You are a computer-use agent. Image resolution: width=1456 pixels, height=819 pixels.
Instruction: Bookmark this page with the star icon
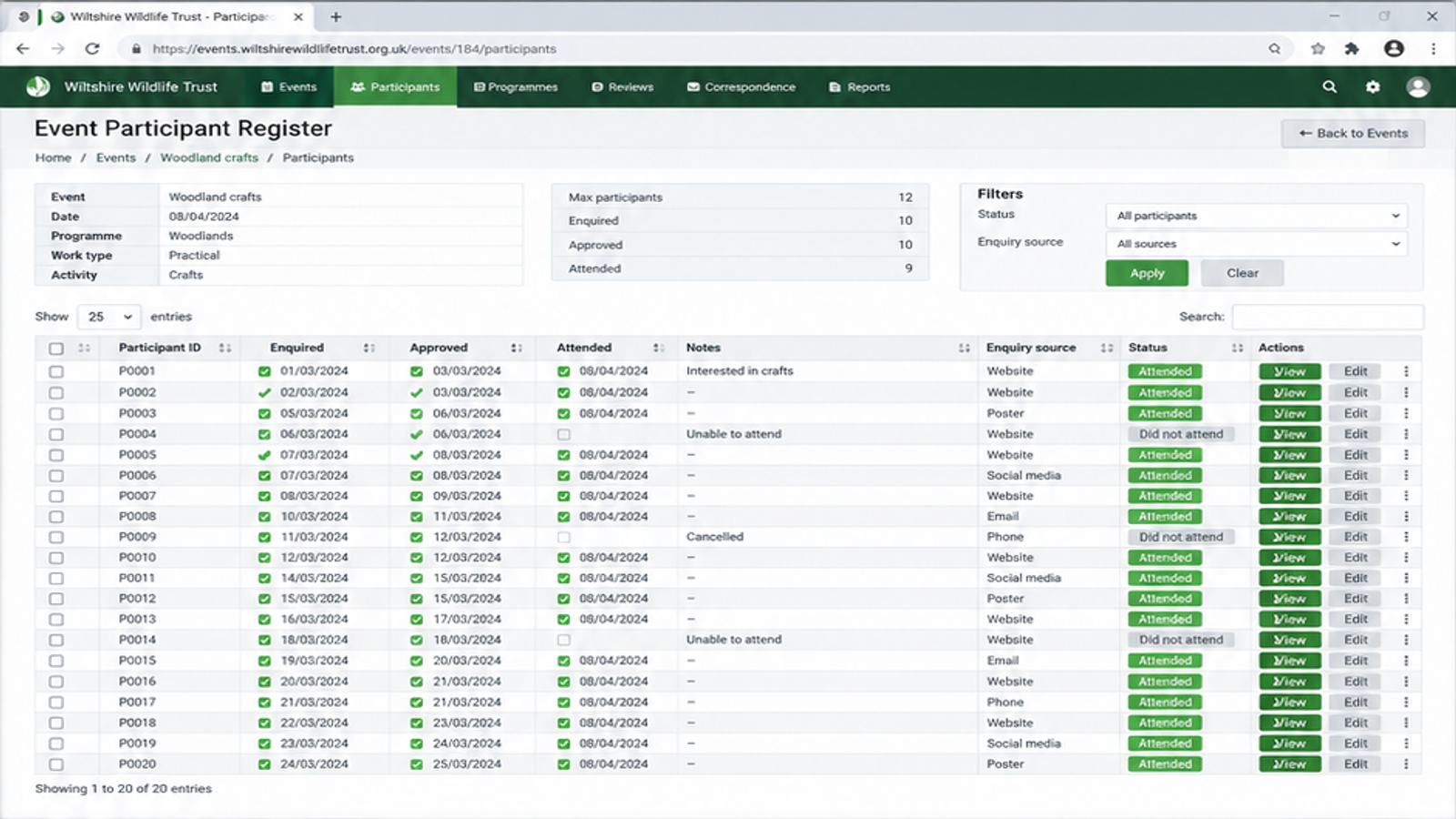point(1318,48)
